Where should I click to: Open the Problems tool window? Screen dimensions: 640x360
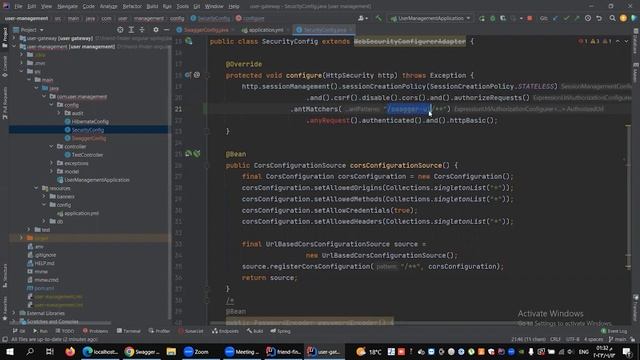click(95, 331)
